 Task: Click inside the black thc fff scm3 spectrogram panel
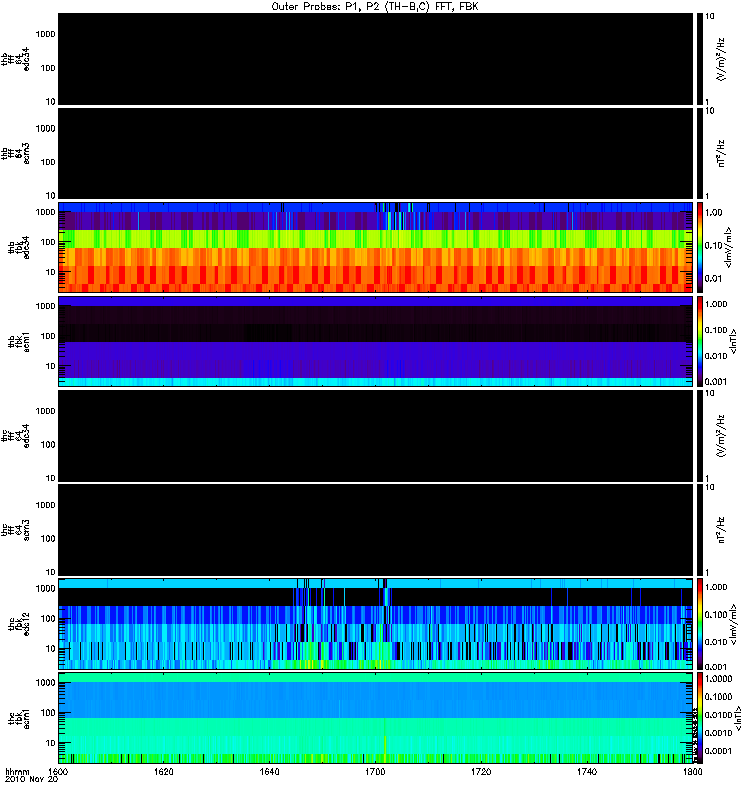(x=375, y=530)
